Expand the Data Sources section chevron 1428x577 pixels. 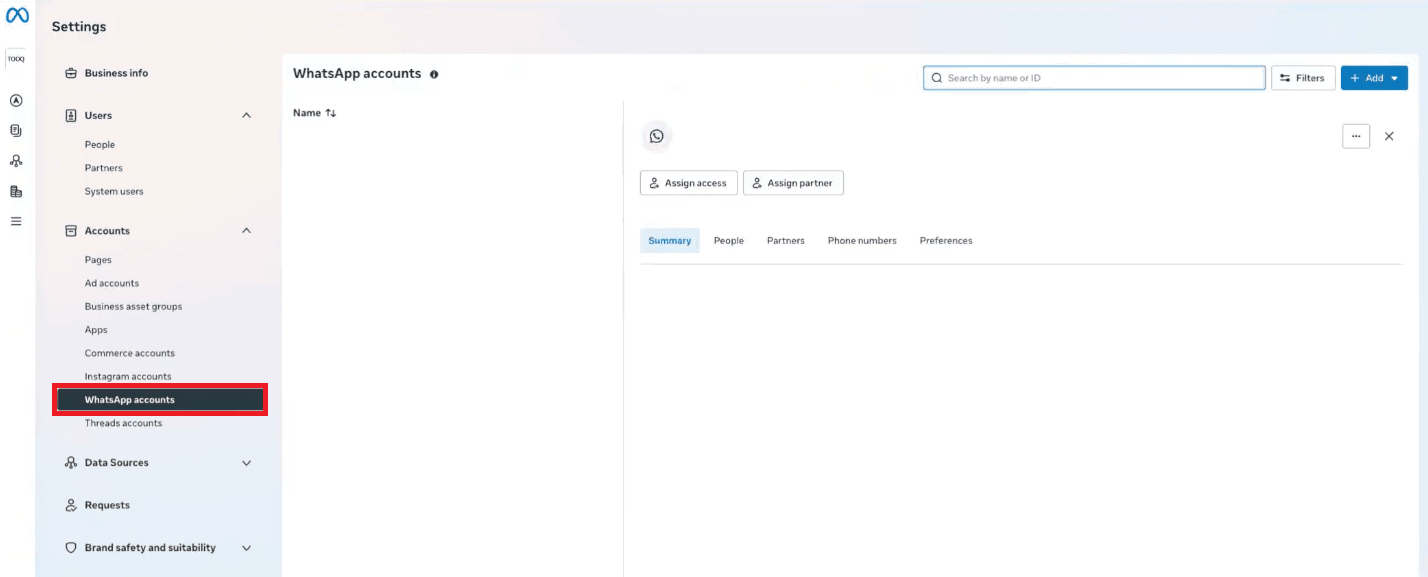point(247,463)
